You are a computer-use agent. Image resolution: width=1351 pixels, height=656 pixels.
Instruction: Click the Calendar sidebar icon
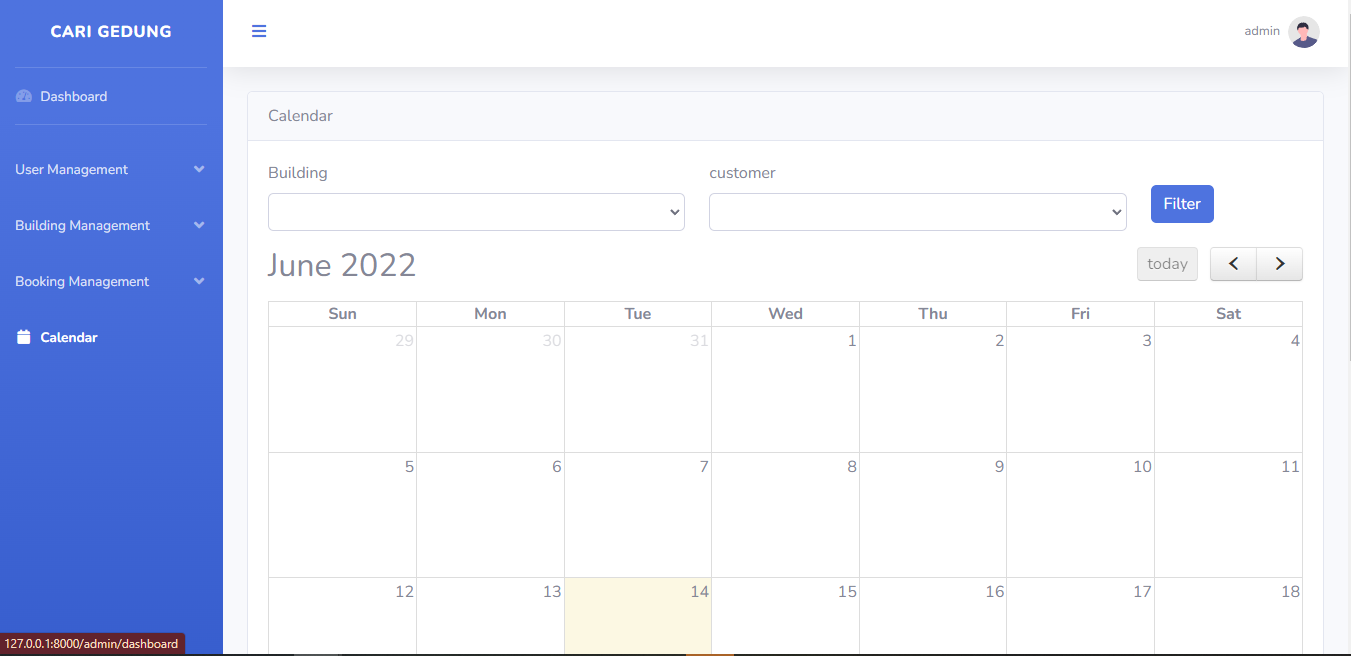(x=24, y=337)
